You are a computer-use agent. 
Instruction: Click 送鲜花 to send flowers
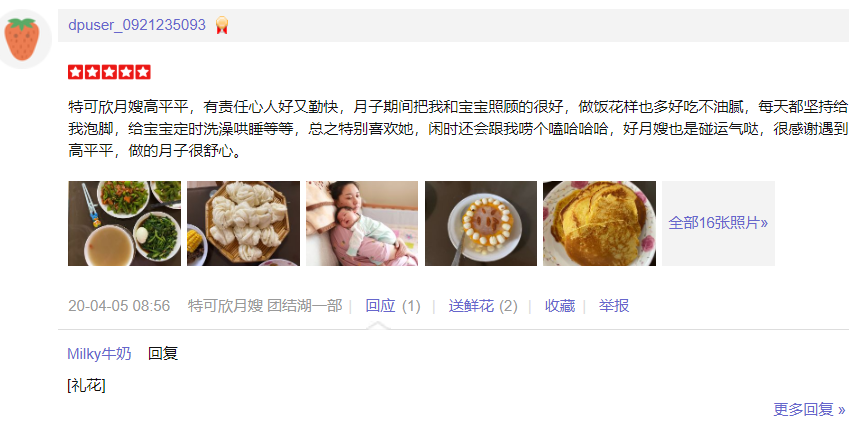[471, 306]
